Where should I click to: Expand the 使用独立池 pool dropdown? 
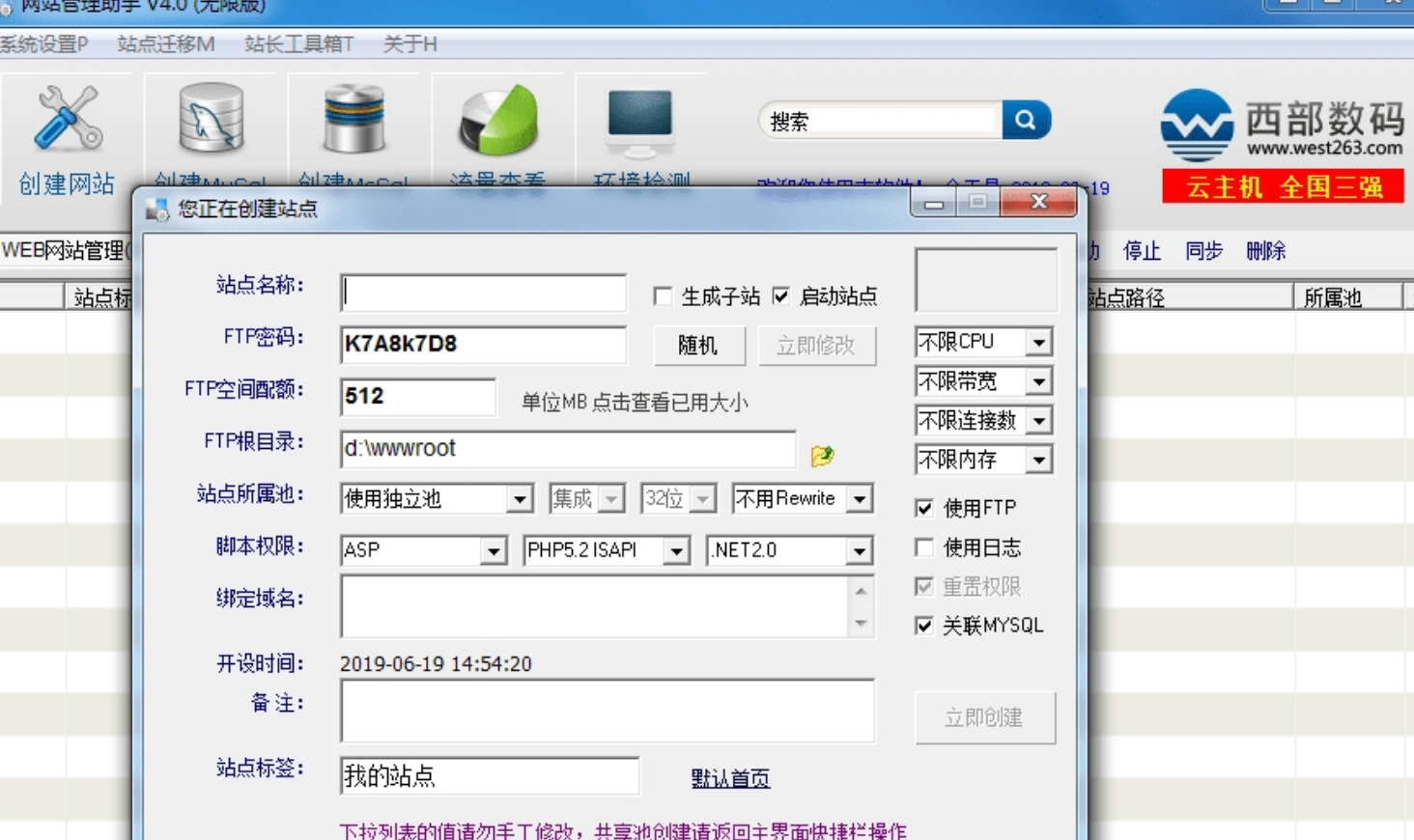[520, 499]
